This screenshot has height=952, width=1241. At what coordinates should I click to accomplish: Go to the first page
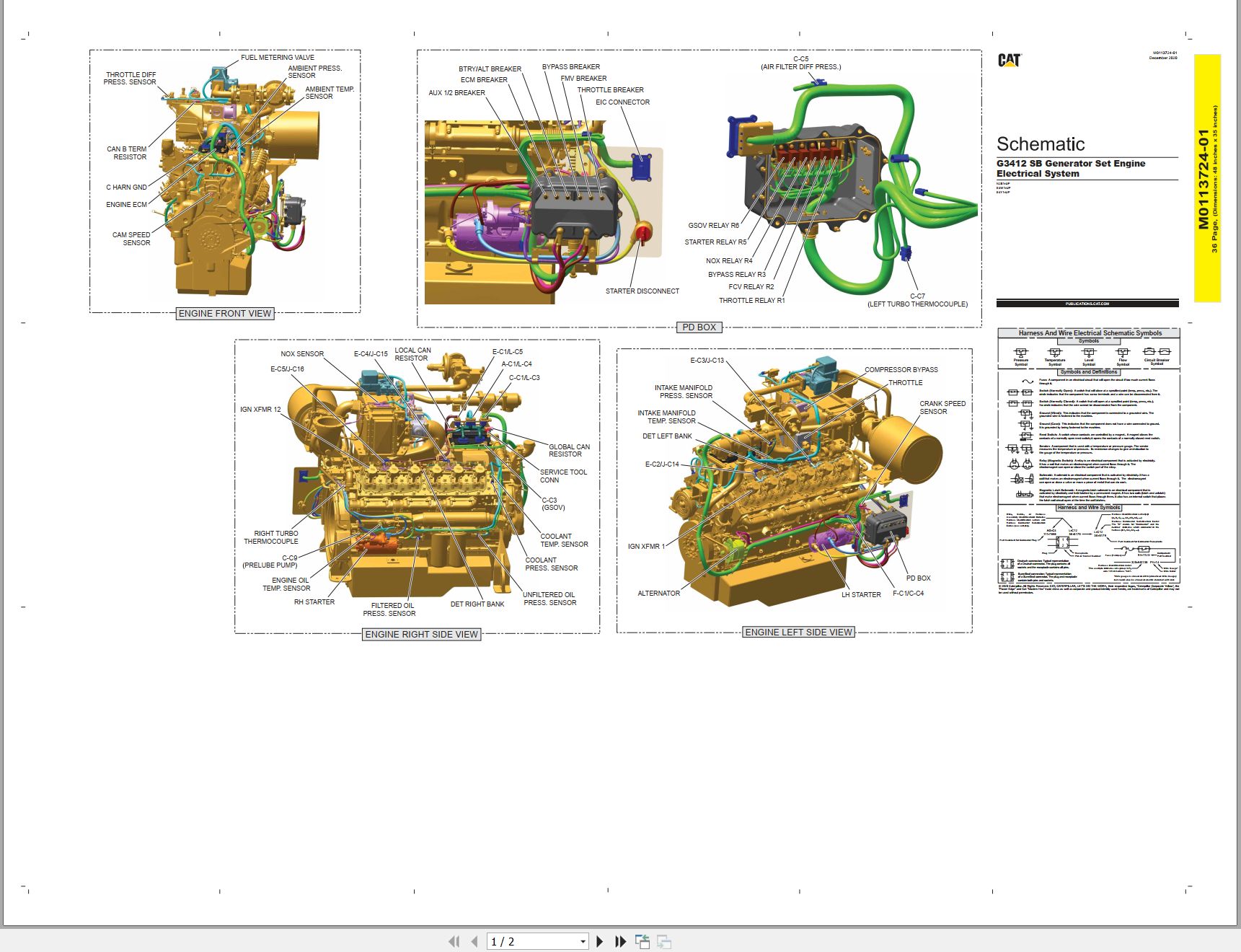pos(454,941)
